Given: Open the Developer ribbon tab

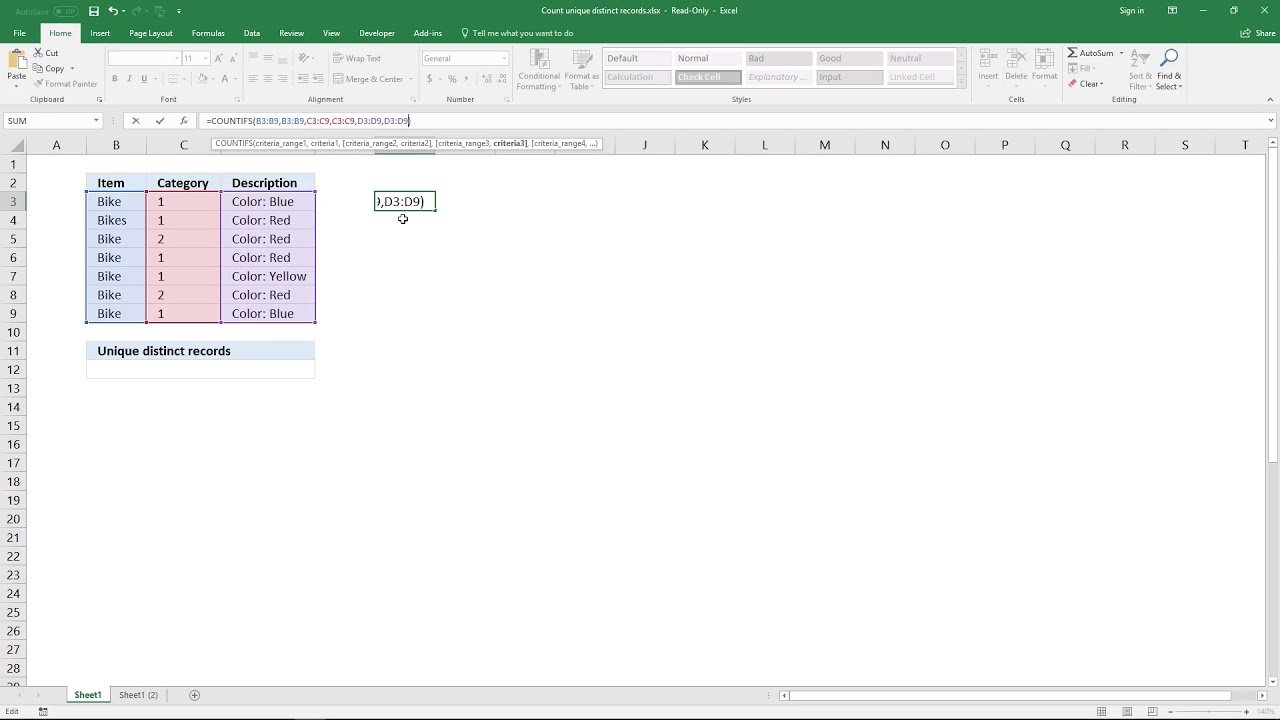Looking at the screenshot, I should [377, 33].
